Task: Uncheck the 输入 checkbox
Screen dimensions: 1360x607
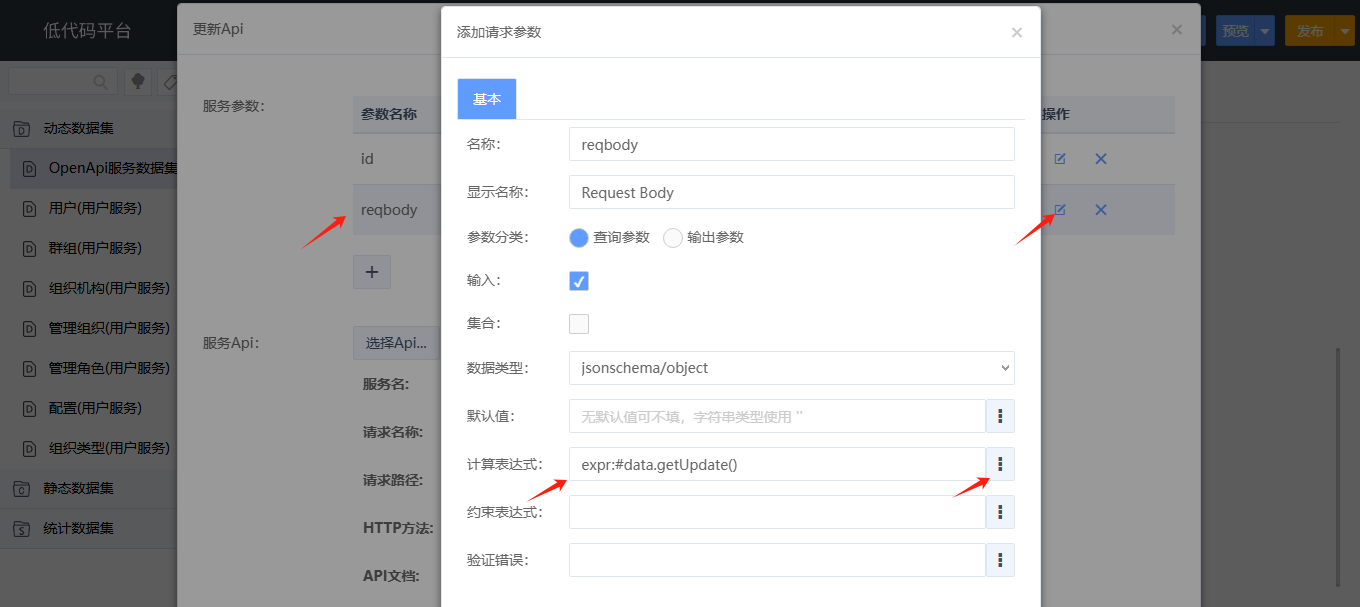Action: click(x=579, y=281)
